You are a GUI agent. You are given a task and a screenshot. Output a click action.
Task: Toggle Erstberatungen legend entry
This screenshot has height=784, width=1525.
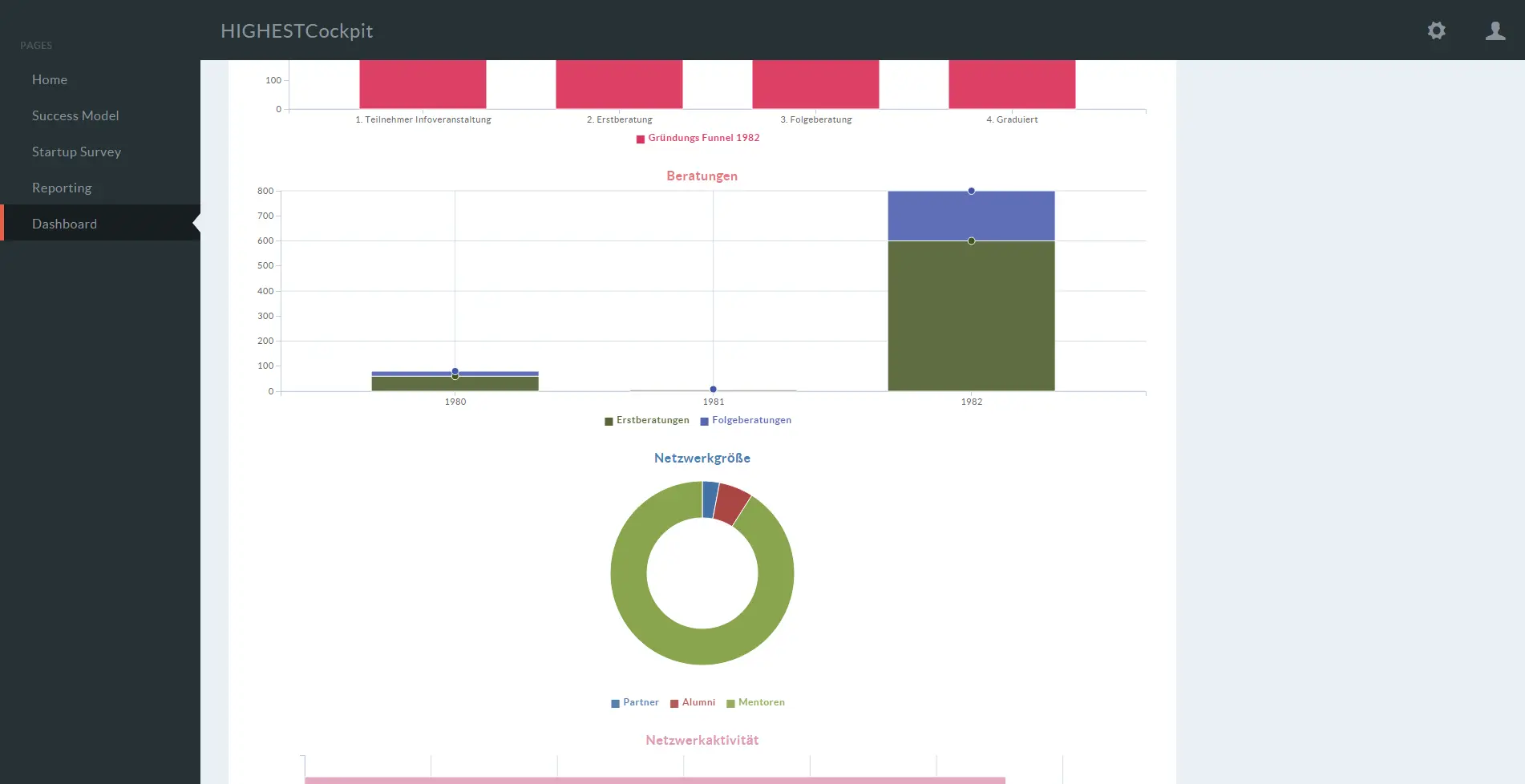pos(647,420)
